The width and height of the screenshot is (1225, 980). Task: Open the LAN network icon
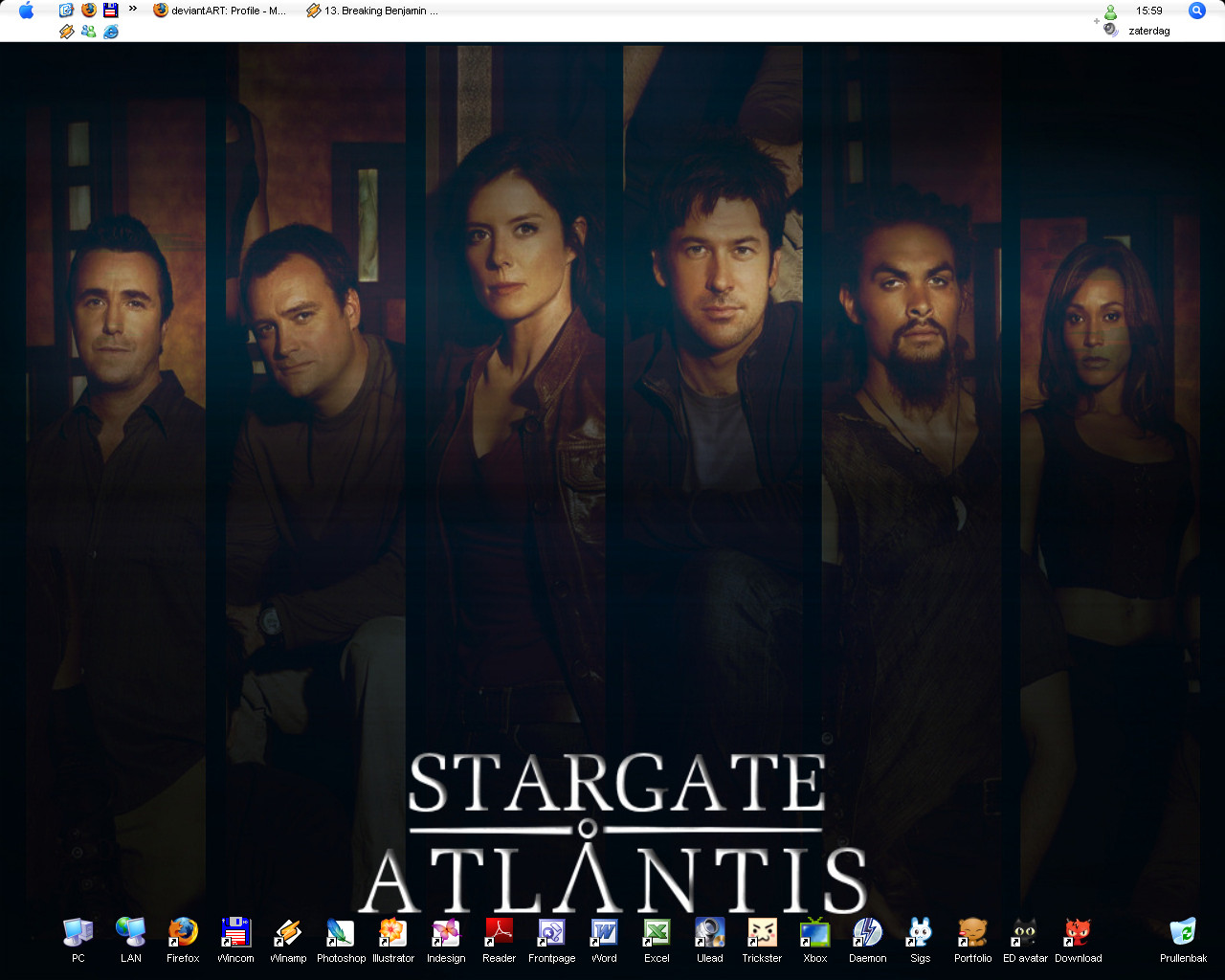point(130,933)
